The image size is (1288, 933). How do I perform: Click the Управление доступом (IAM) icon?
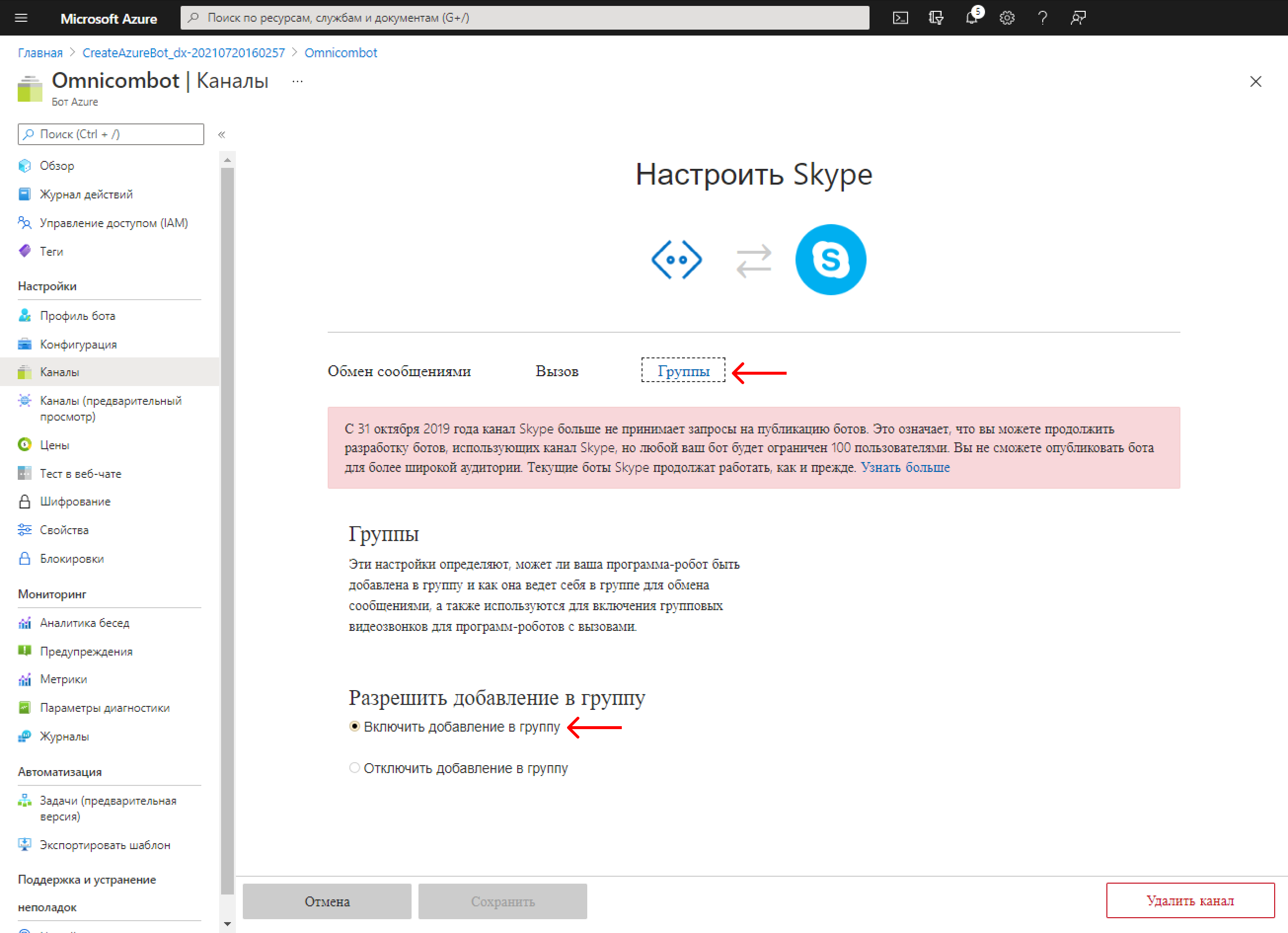point(24,223)
